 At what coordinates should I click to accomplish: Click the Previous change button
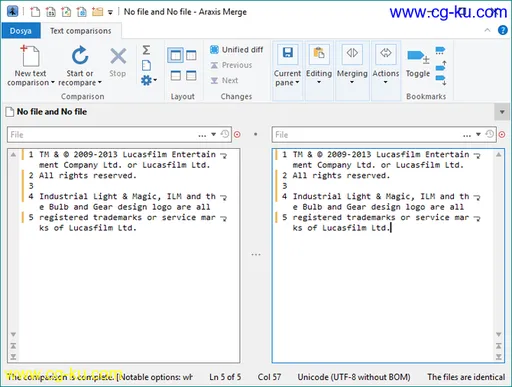tap(231, 65)
